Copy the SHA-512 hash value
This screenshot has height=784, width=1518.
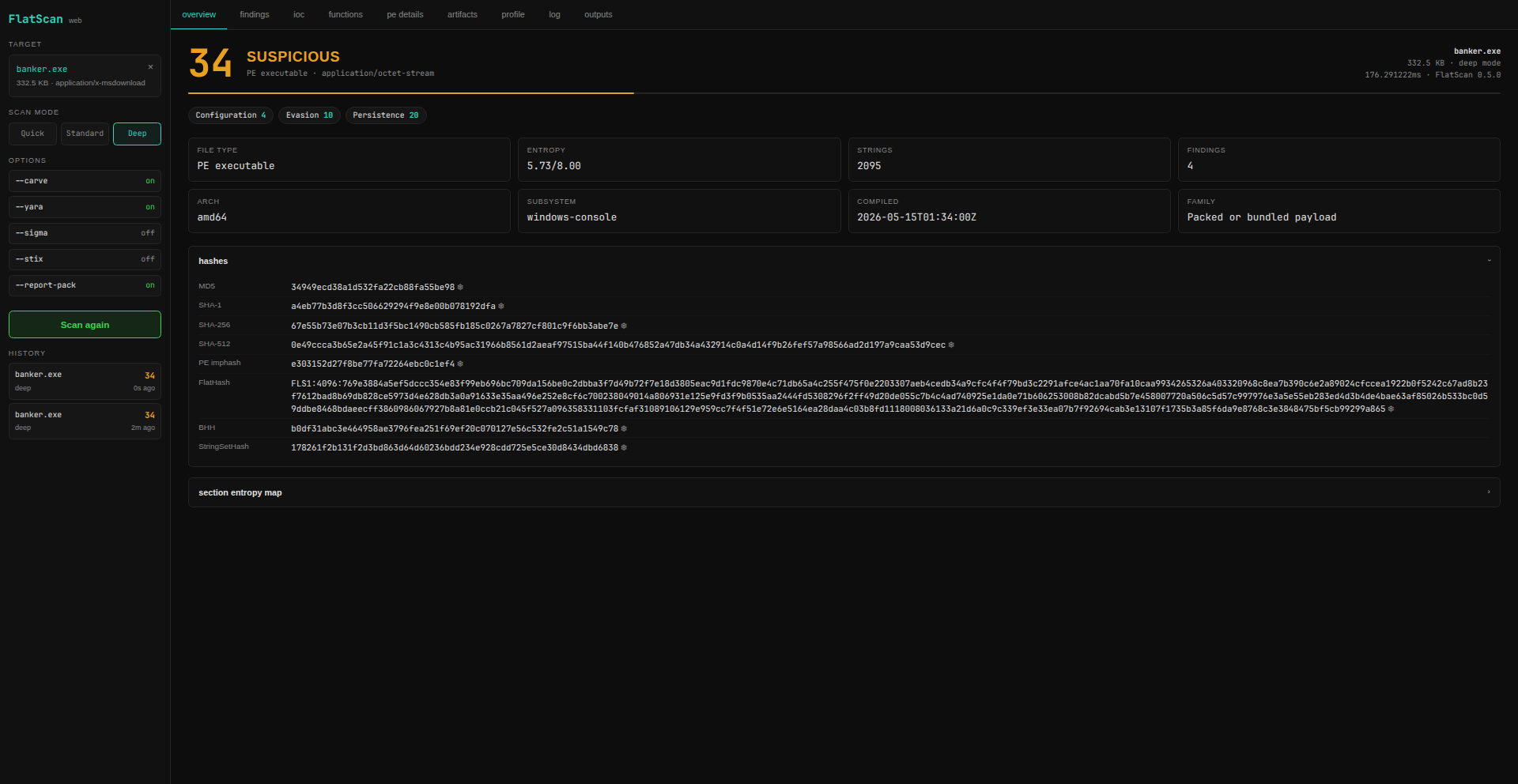(951, 345)
